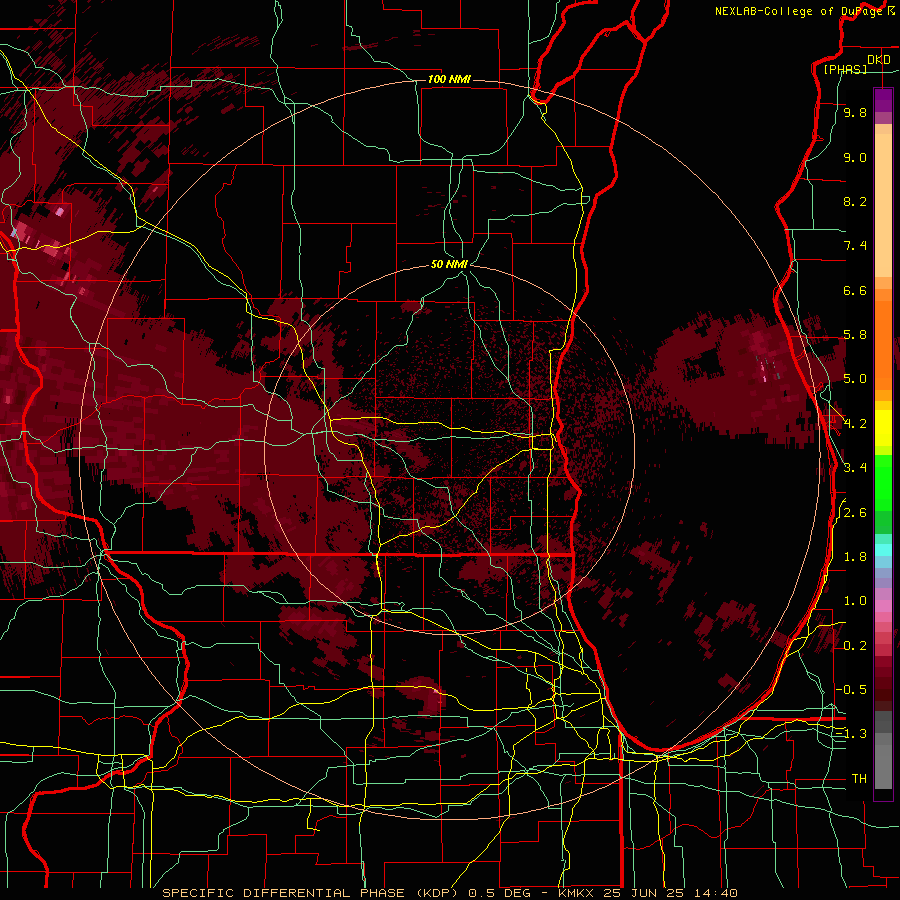Click the [PHAS] legend label
This screenshot has height=900, width=900.
[x=845, y=69]
